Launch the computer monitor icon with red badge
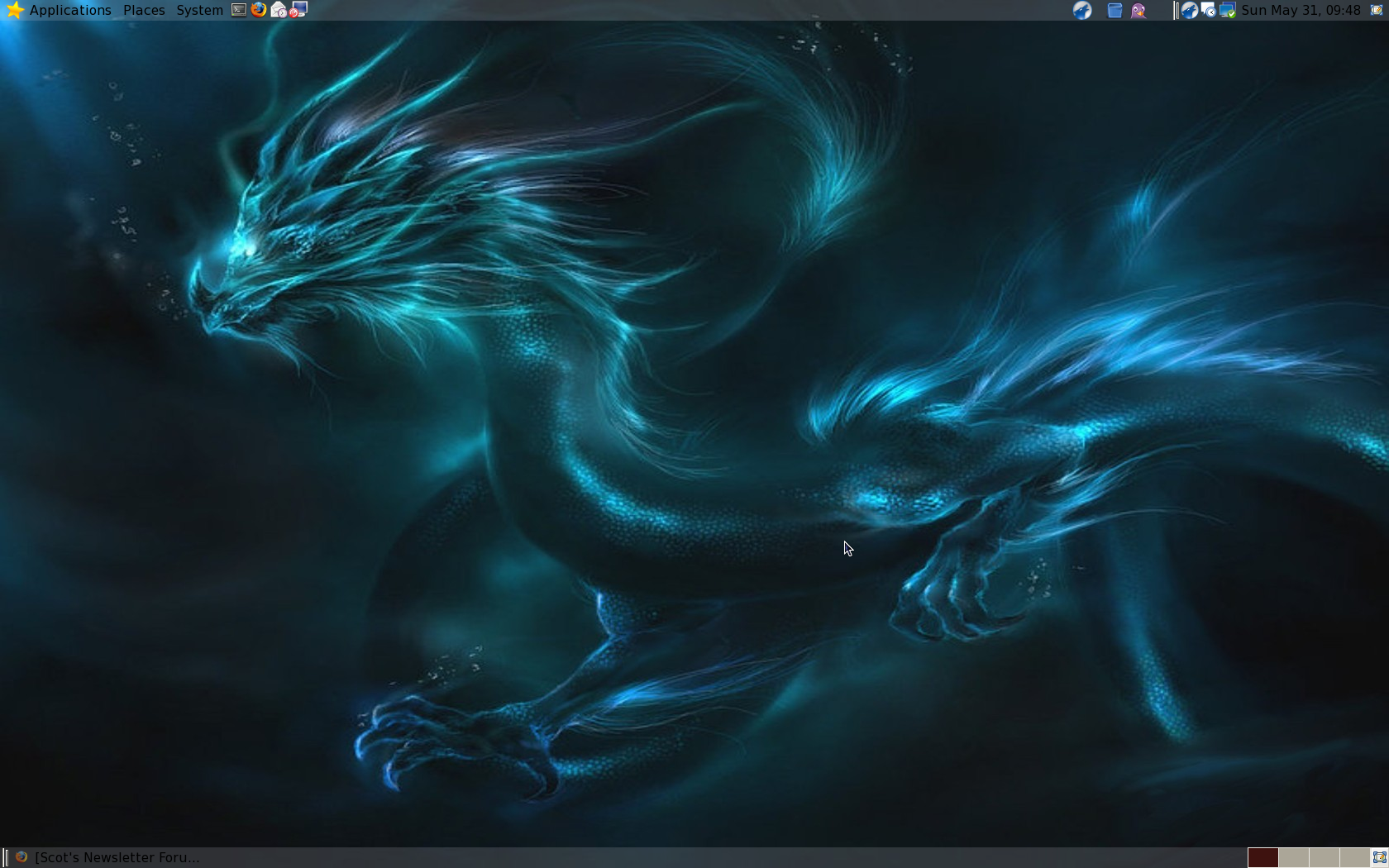Viewport: 1389px width, 868px height. click(298, 10)
